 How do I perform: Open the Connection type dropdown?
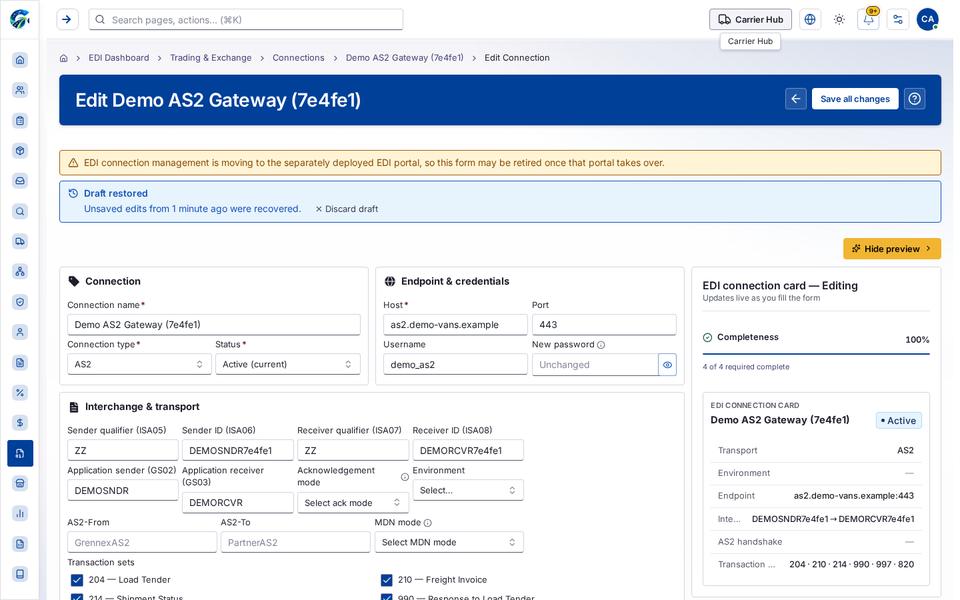coord(139,364)
